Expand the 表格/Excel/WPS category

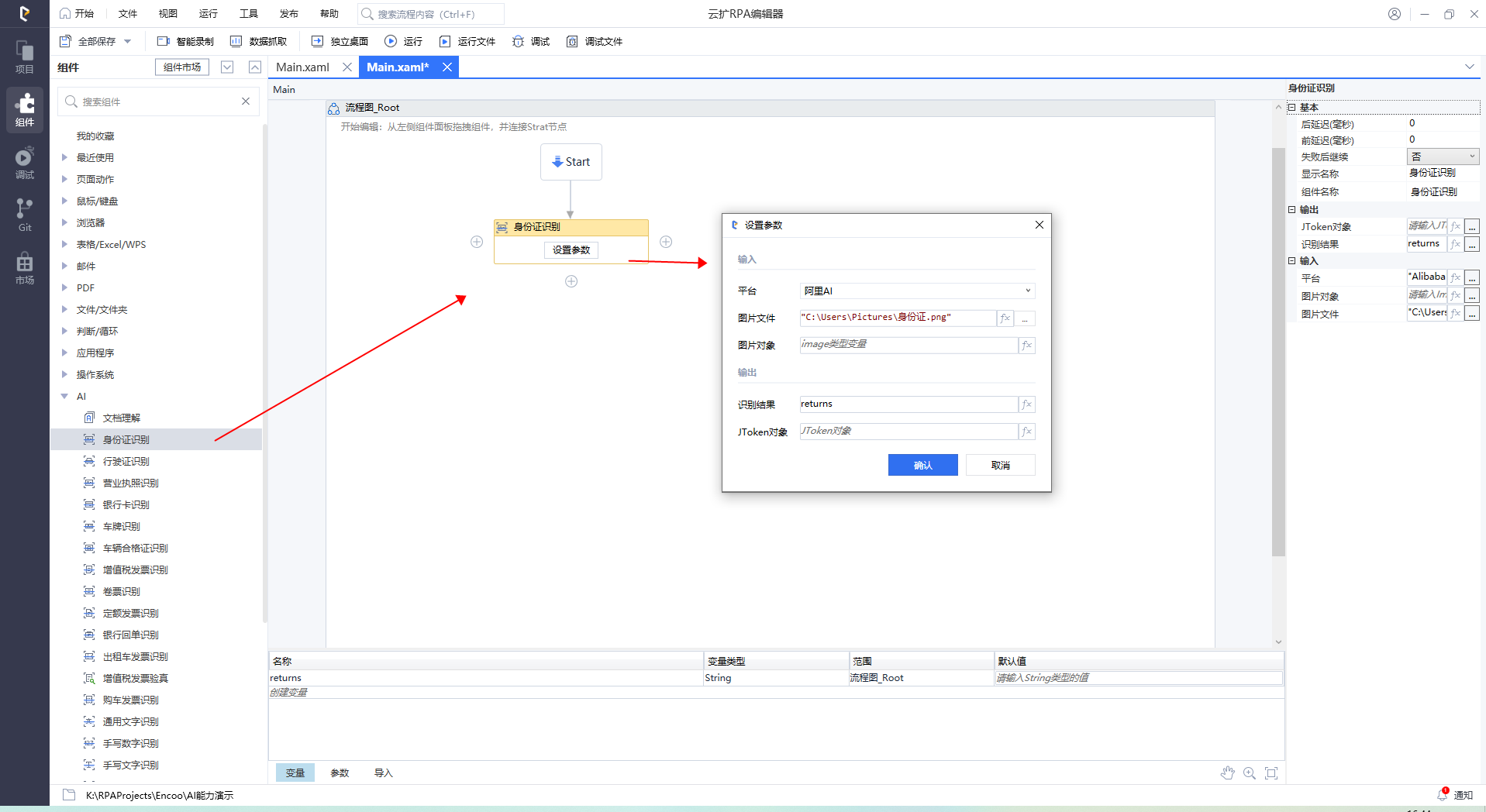(x=65, y=244)
